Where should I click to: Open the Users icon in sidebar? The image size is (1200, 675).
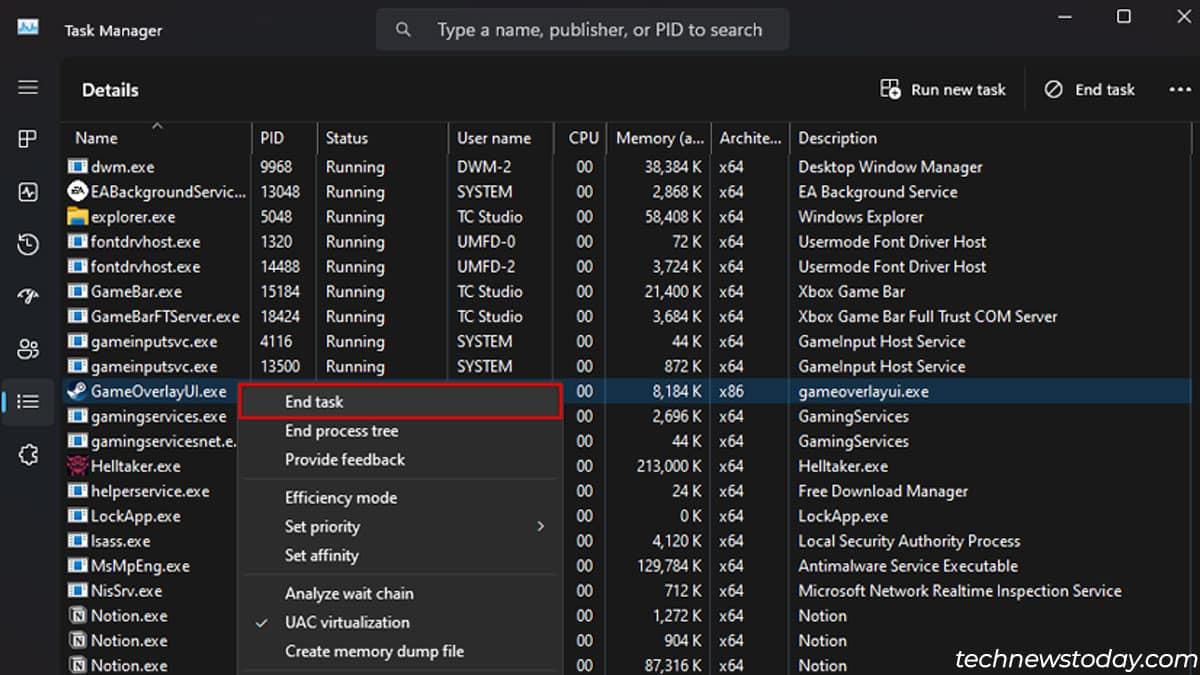click(28, 349)
